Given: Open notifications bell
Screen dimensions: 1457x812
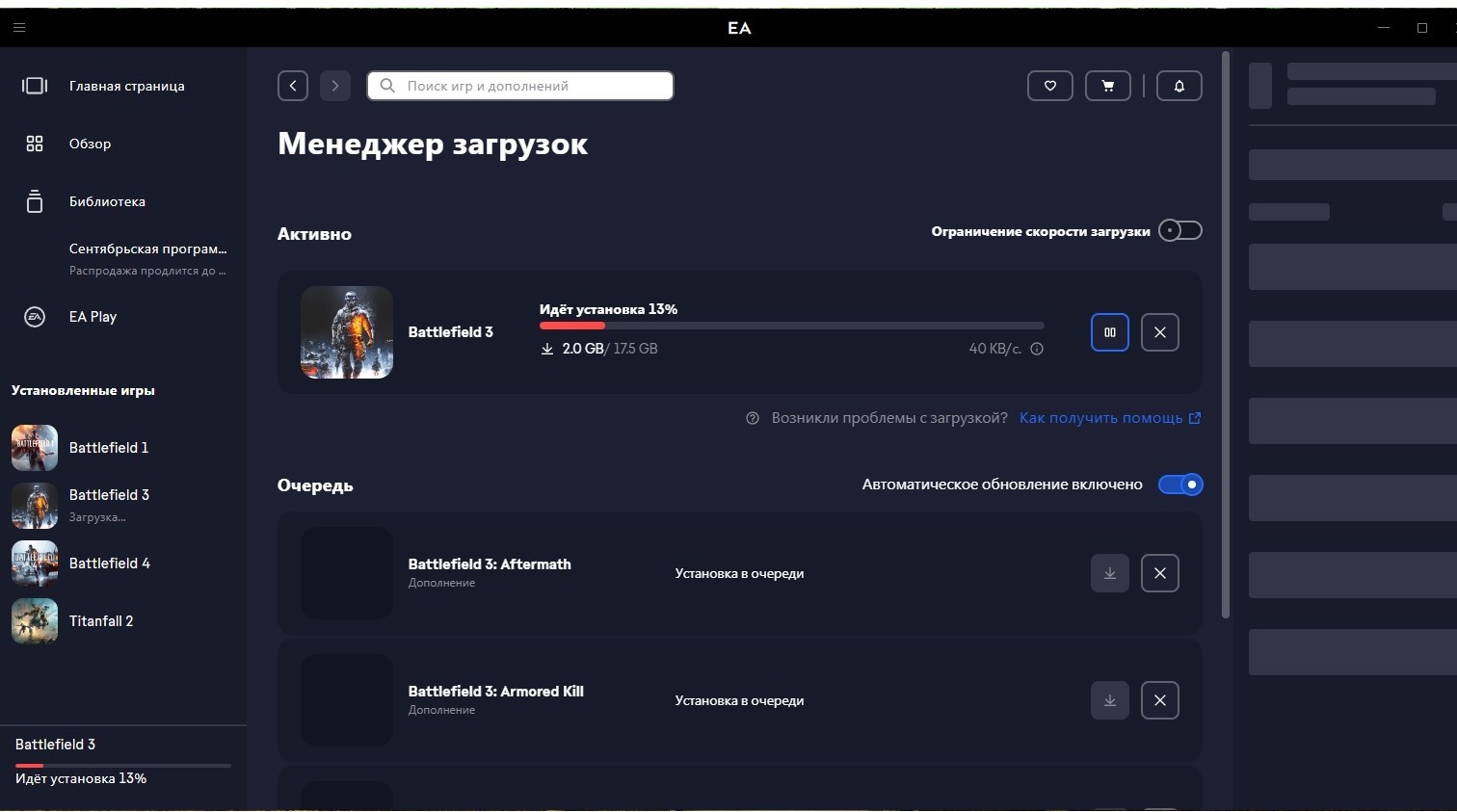Looking at the screenshot, I should pos(1179,86).
